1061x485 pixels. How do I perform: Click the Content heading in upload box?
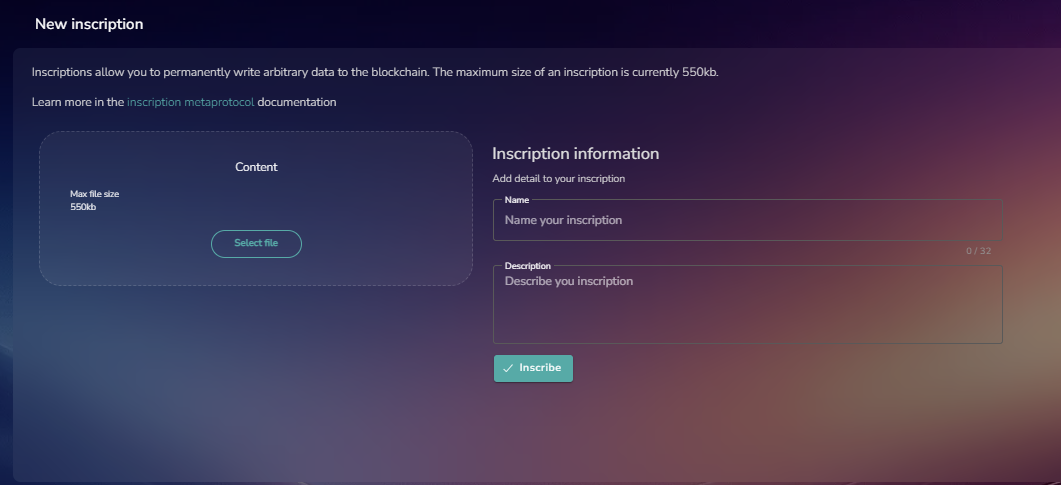[256, 167]
